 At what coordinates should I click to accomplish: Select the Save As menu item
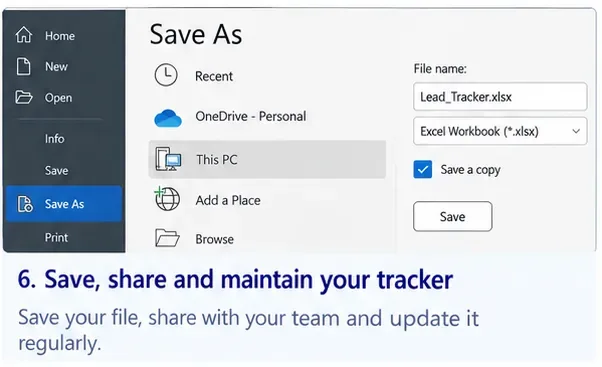coord(64,204)
